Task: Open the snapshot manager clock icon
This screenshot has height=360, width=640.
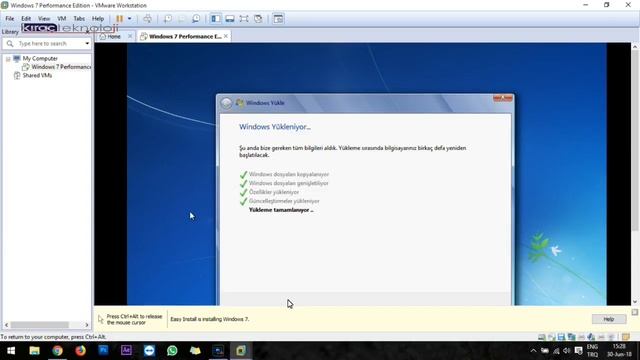Action: [196, 19]
